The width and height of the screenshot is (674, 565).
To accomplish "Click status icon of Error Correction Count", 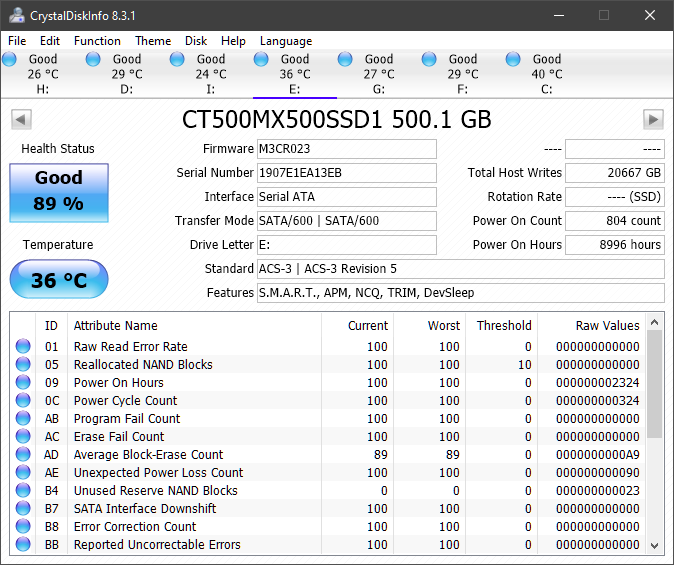I will coord(23,526).
